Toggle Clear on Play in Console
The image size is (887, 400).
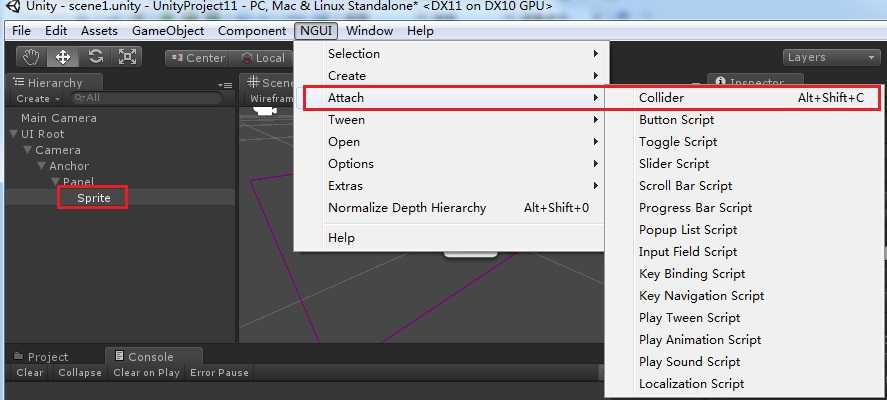146,373
